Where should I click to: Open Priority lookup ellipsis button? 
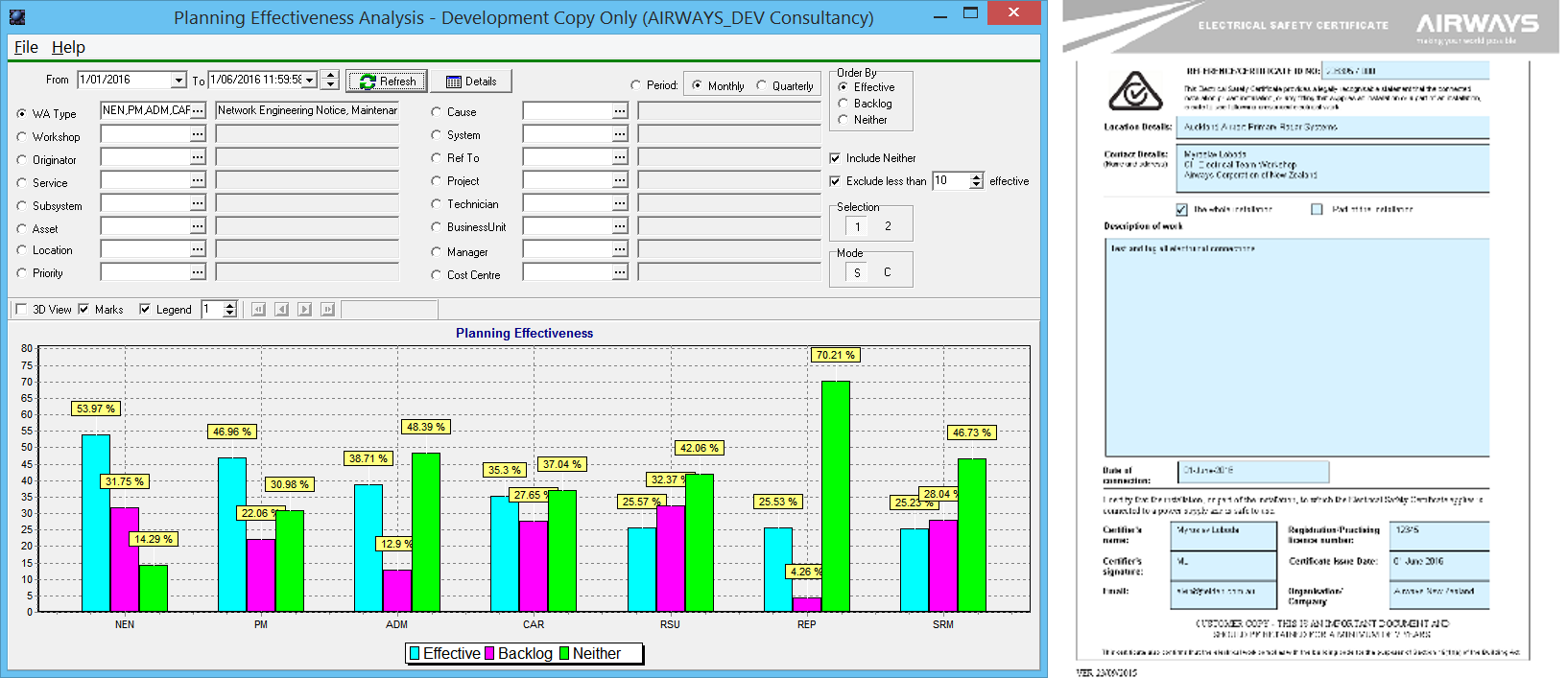click(x=198, y=272)
